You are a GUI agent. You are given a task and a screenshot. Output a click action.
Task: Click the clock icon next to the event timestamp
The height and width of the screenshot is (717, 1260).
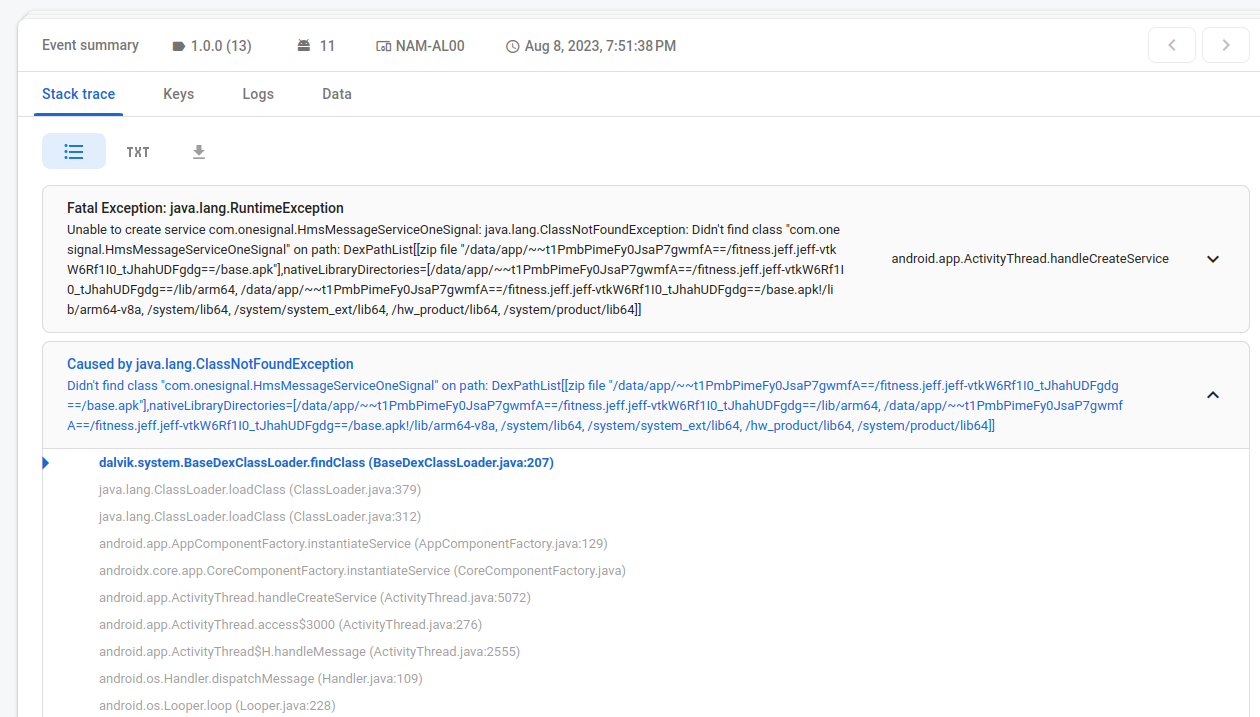(511, 45)
